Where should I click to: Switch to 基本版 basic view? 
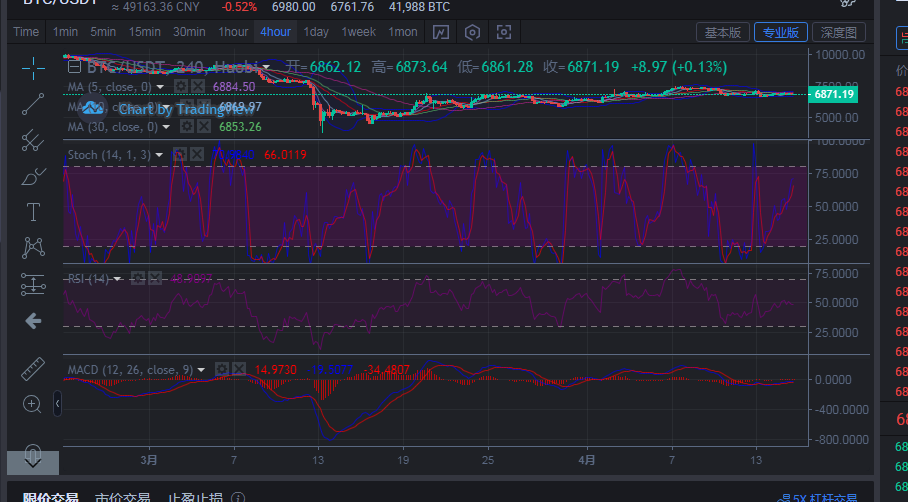[x=723, y=32]
